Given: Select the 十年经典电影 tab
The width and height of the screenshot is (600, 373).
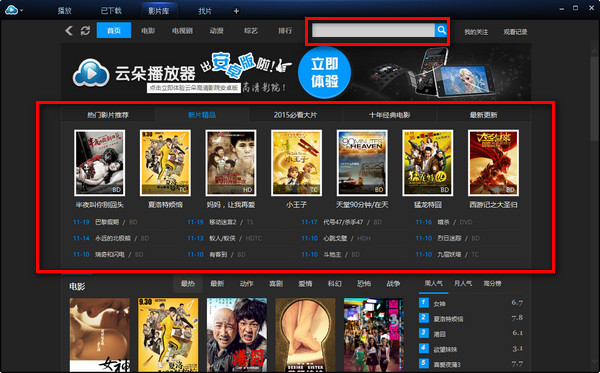Looking at the screenshot, I should pyautogui.click(x=390, y=115).
